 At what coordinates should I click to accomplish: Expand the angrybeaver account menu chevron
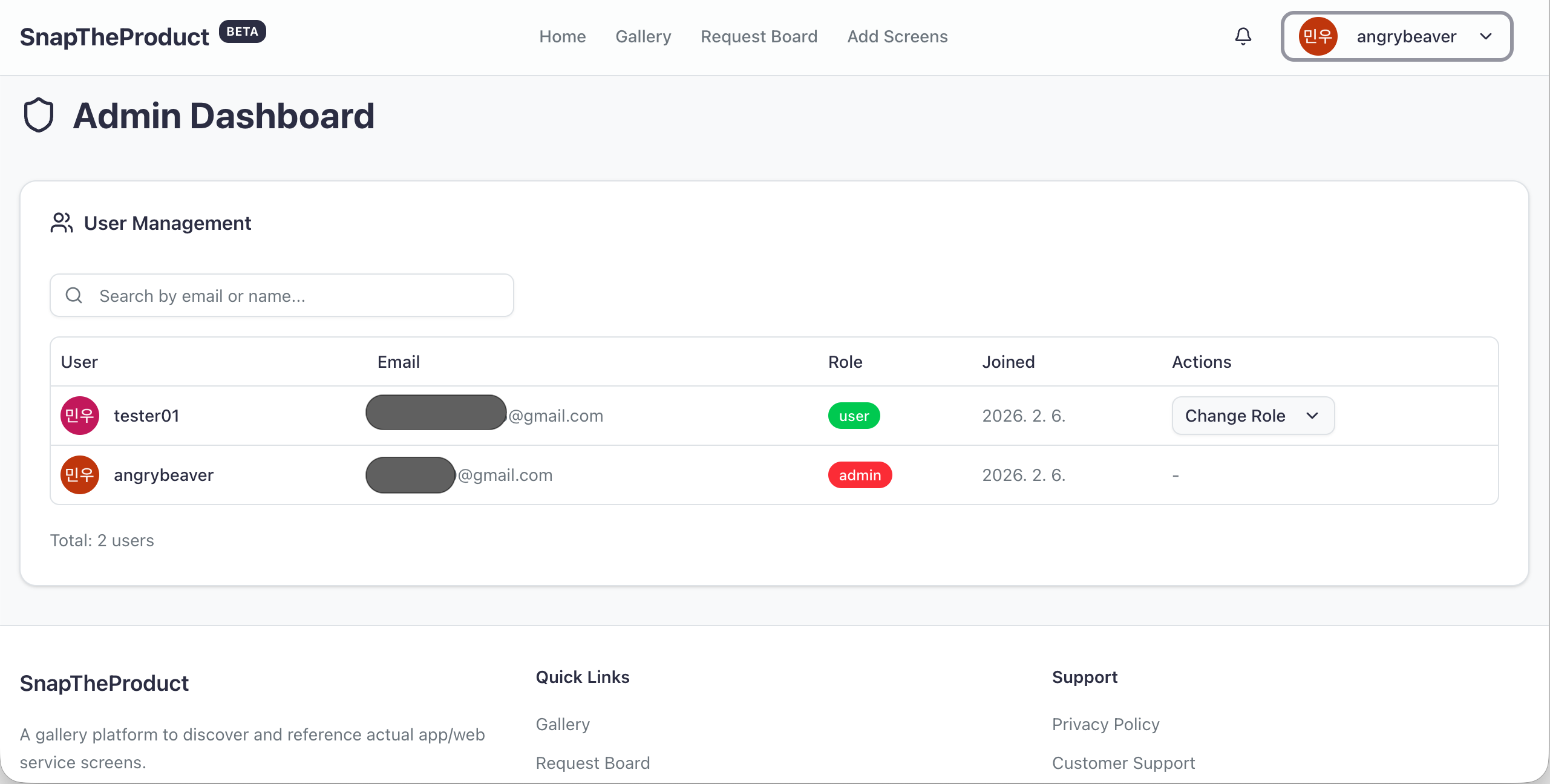coord(1485,36)
